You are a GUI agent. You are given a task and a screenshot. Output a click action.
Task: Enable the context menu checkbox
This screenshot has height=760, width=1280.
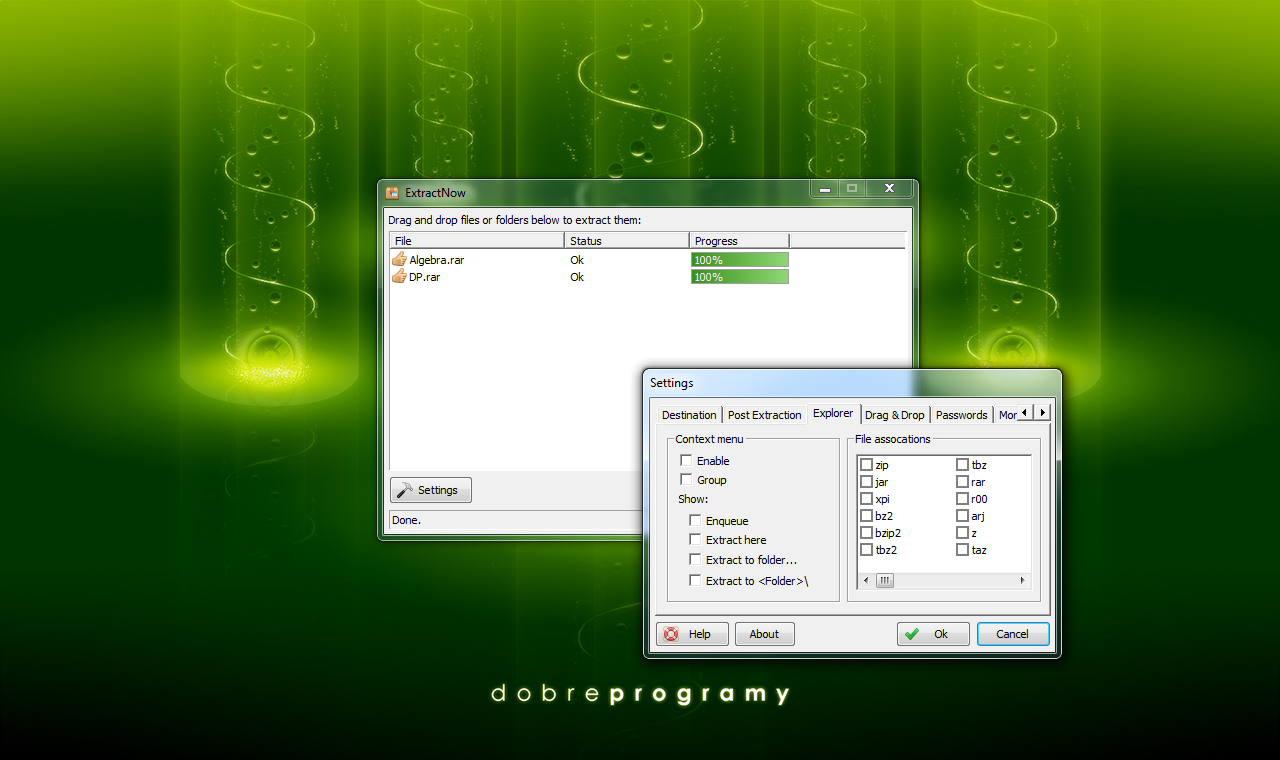point(686,461)
